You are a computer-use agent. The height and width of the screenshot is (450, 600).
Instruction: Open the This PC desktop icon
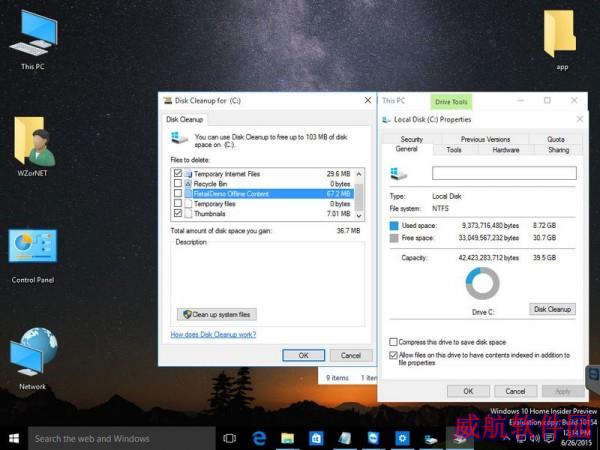(33, 40)
